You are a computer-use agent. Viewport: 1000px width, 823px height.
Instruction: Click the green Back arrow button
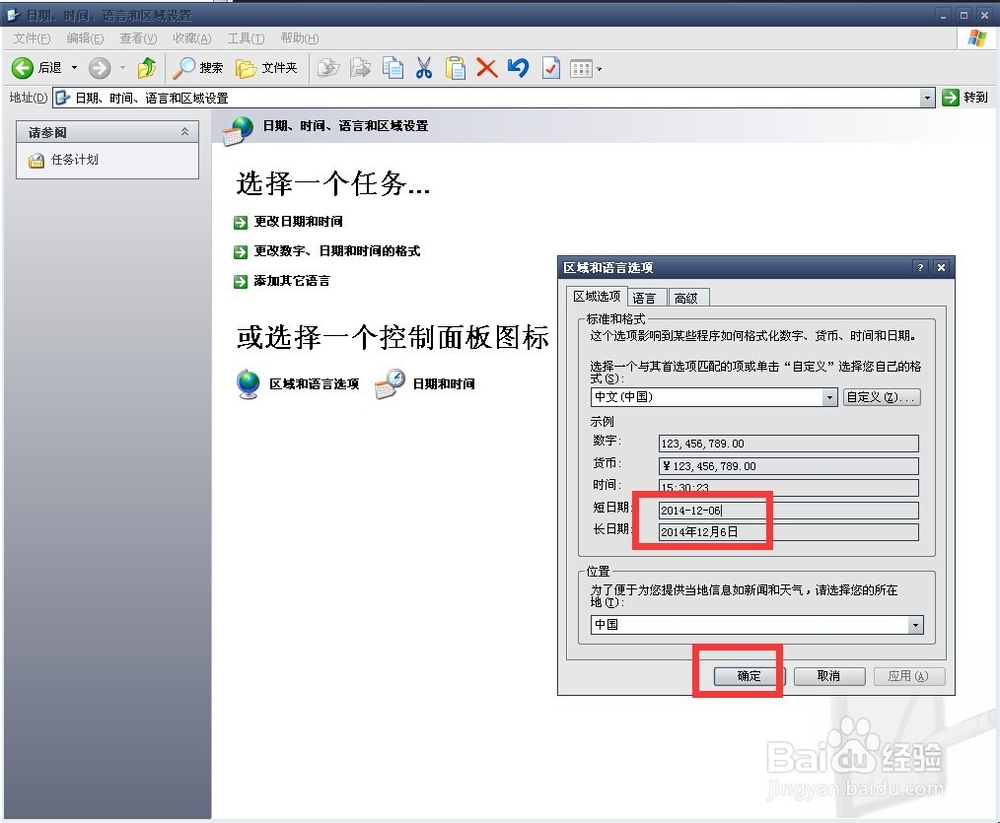tap(23, 68)
